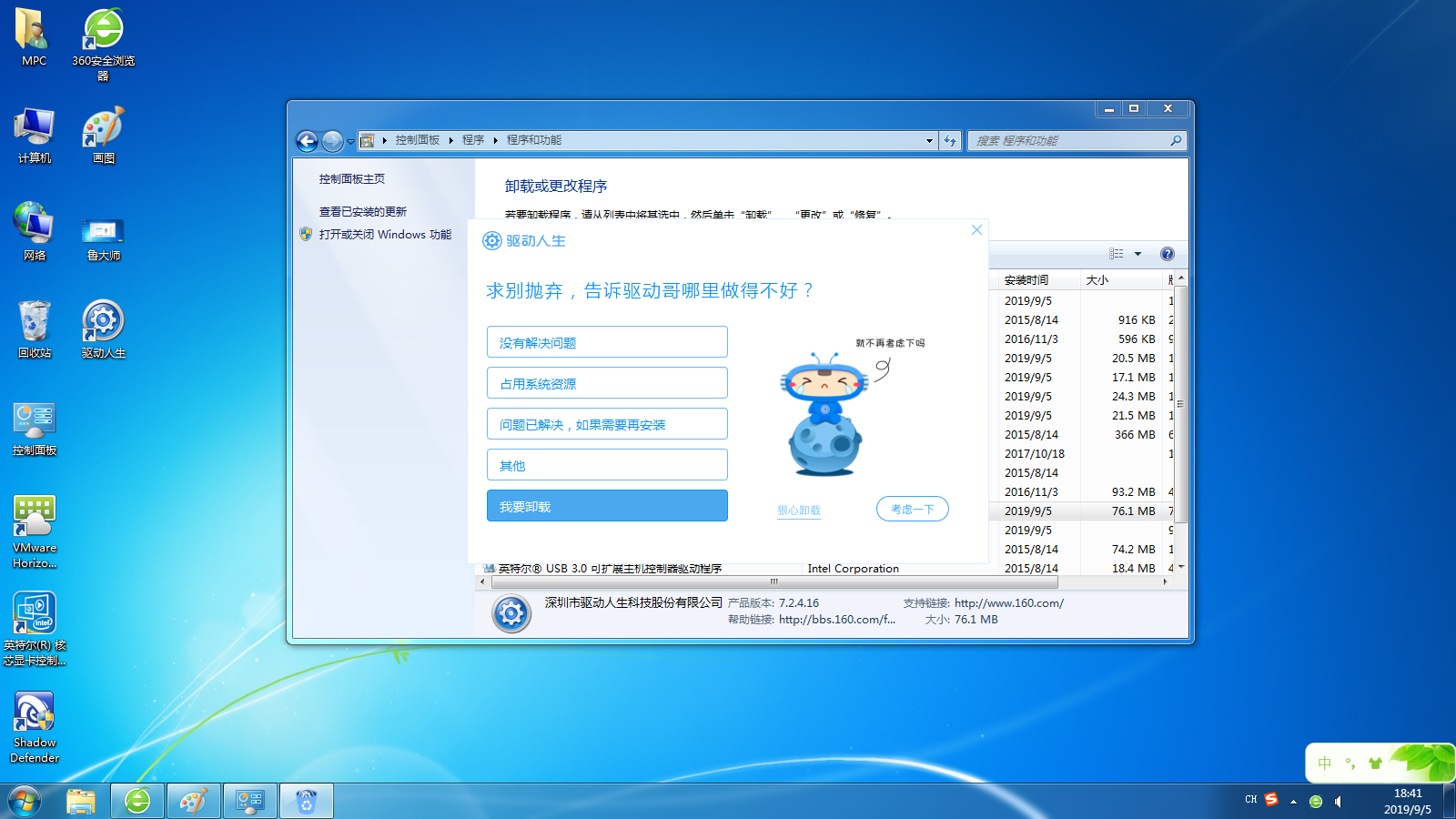Click 程序和功能 in the address breadcrumb
This screenshot has width=1456, height=819.
534,140
